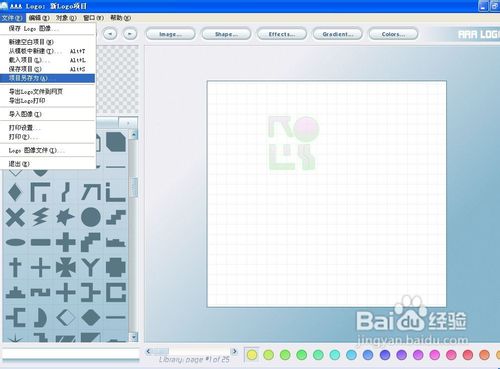Open the Colors... button
The height and width of the screenshot is (369, 500).
[393, 34]
